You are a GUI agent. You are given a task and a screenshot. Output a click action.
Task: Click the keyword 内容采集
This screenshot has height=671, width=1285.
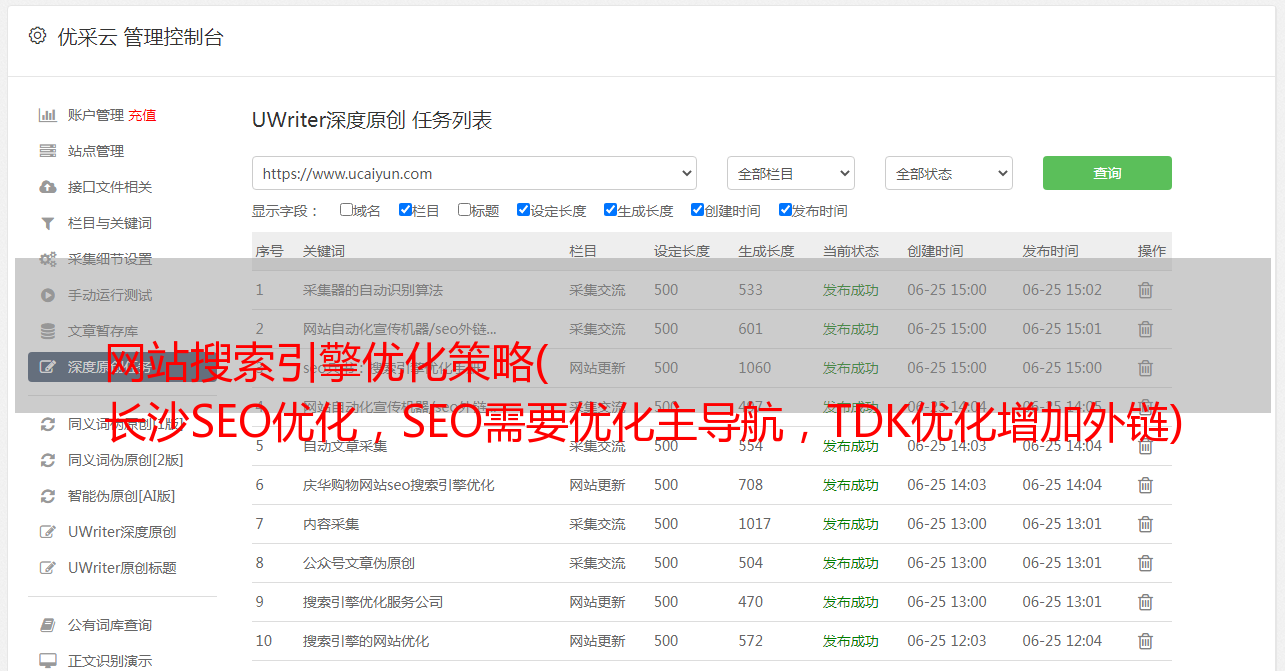click(x=331, y=524)
